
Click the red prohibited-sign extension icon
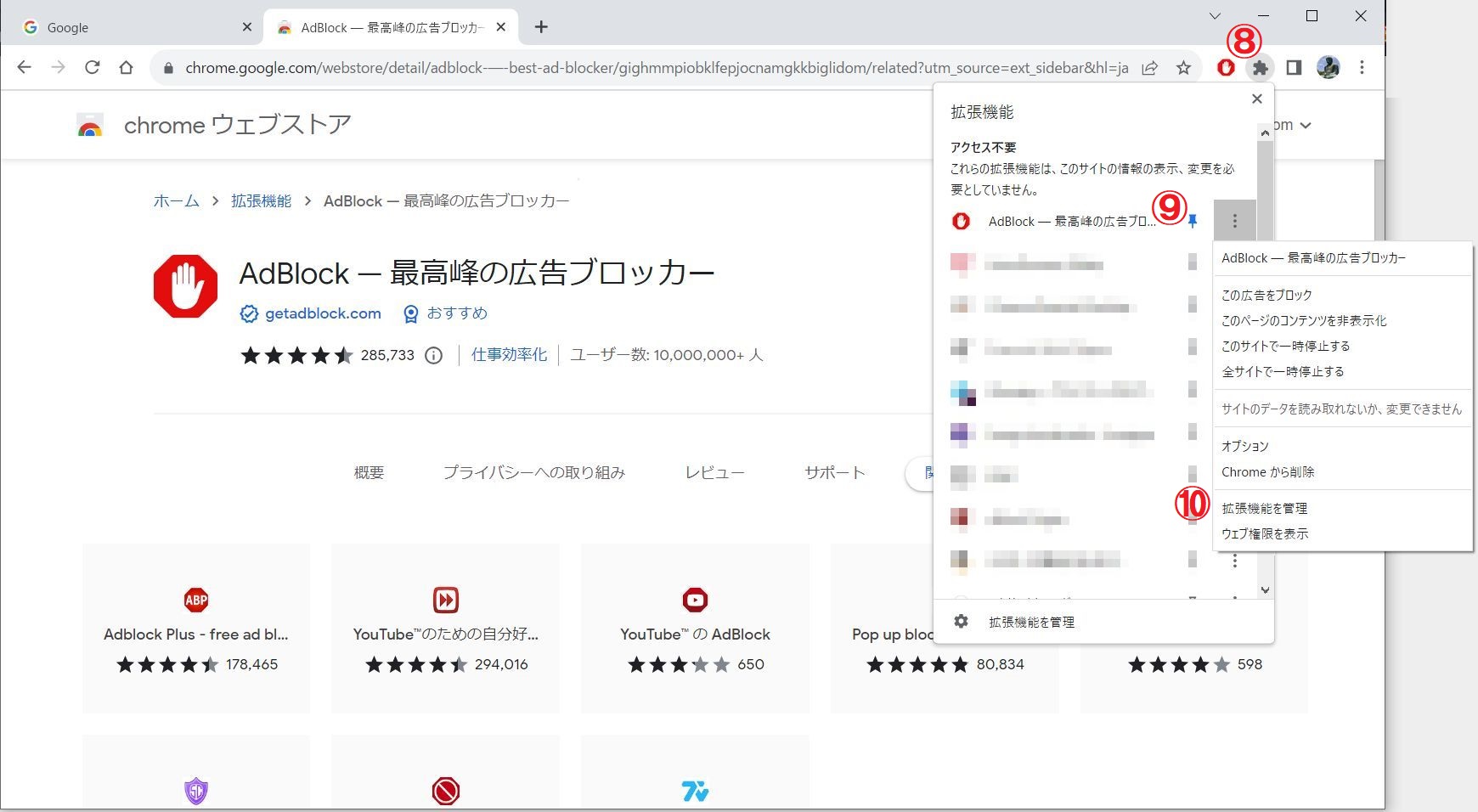(446, 792)
